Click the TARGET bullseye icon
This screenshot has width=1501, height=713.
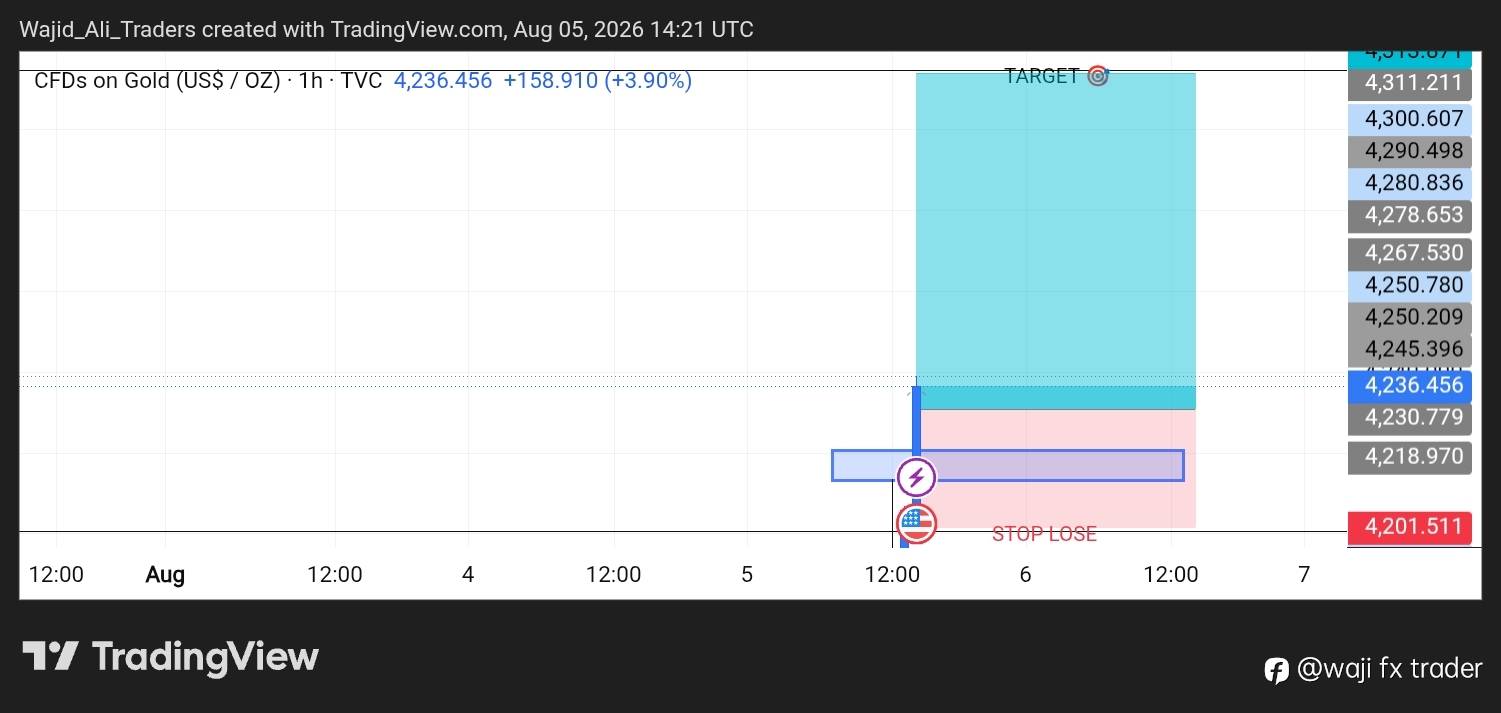(1097, 76)
